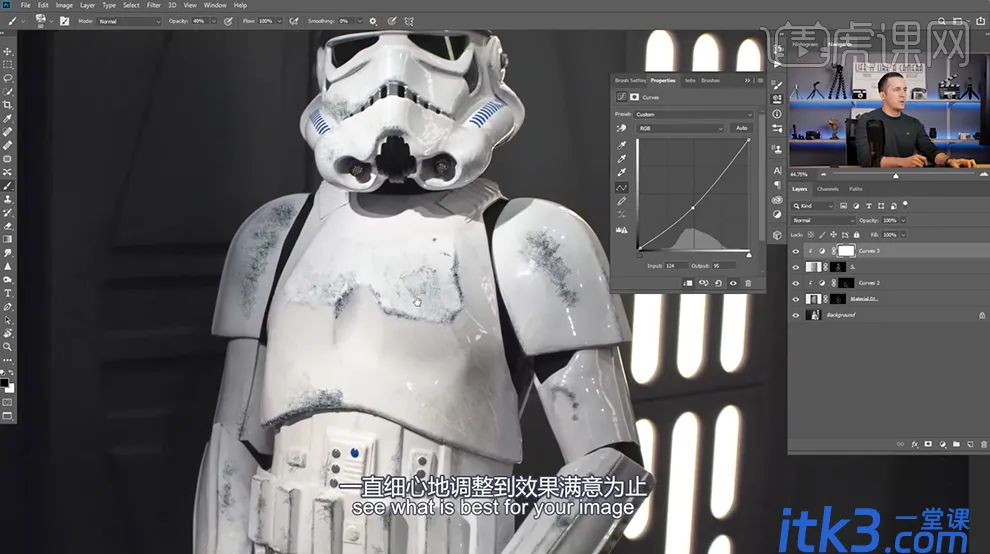Open brush Mode dropdown in options bar
The width and height of the screenshot is (990, 554).
pos(129,21)
